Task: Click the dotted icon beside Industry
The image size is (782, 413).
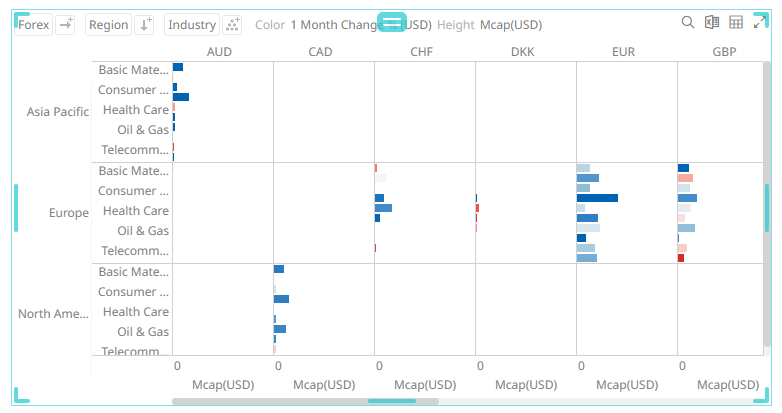Action: (233, 24)
